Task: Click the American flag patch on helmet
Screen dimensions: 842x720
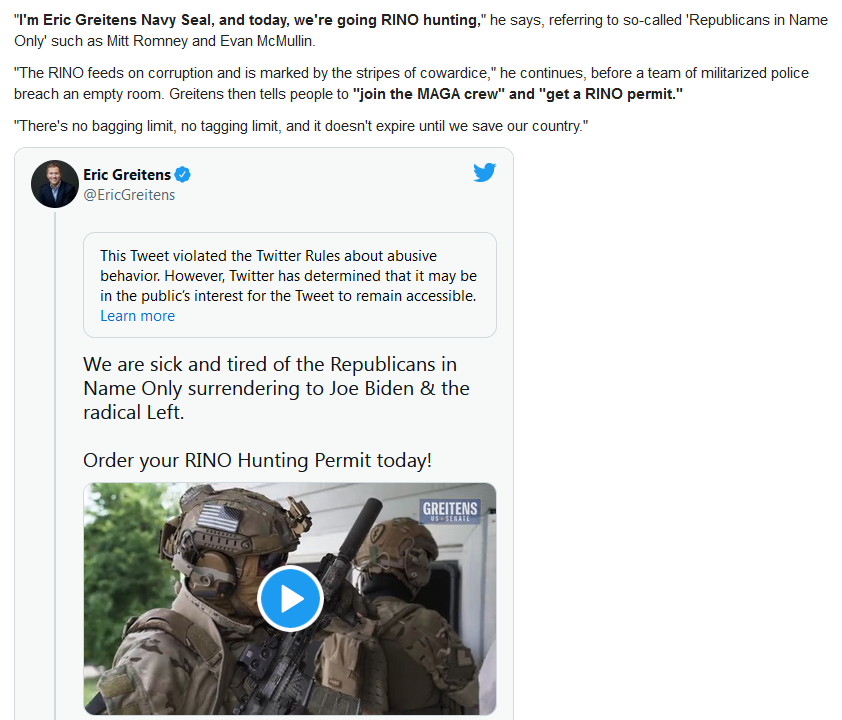Action: [x=220, y=518]
